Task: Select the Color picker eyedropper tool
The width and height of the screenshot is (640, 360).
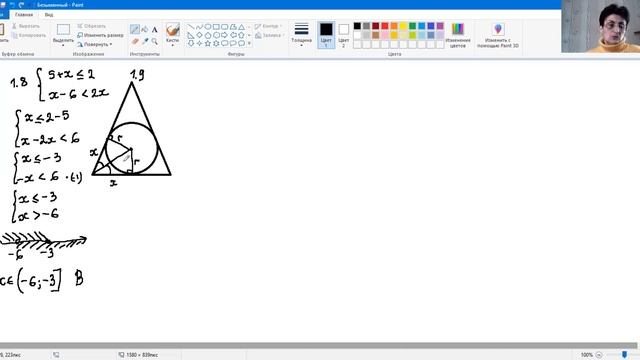Action: point(145,41)
